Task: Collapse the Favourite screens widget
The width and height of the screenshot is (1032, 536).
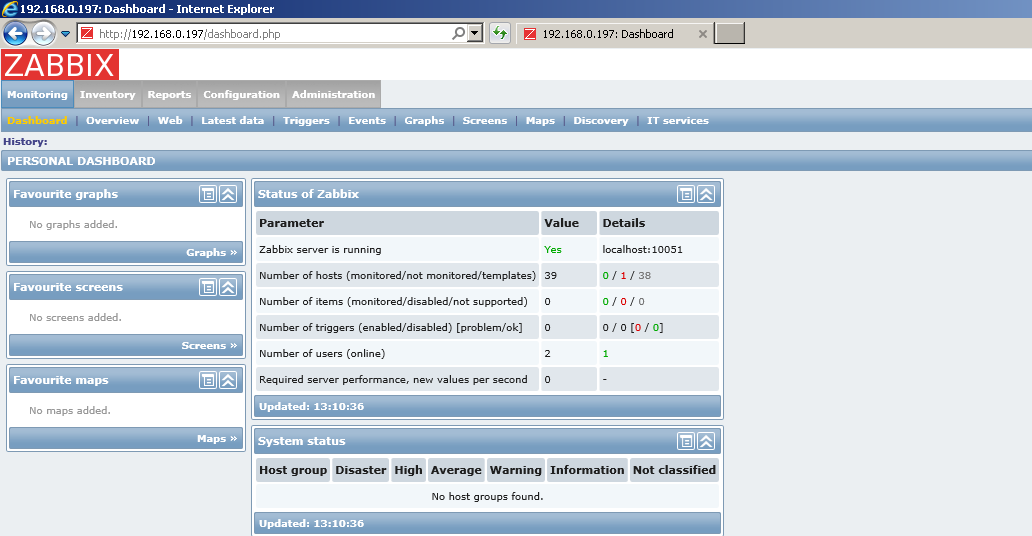Action: pyautogui.click(x=228, y=287)
